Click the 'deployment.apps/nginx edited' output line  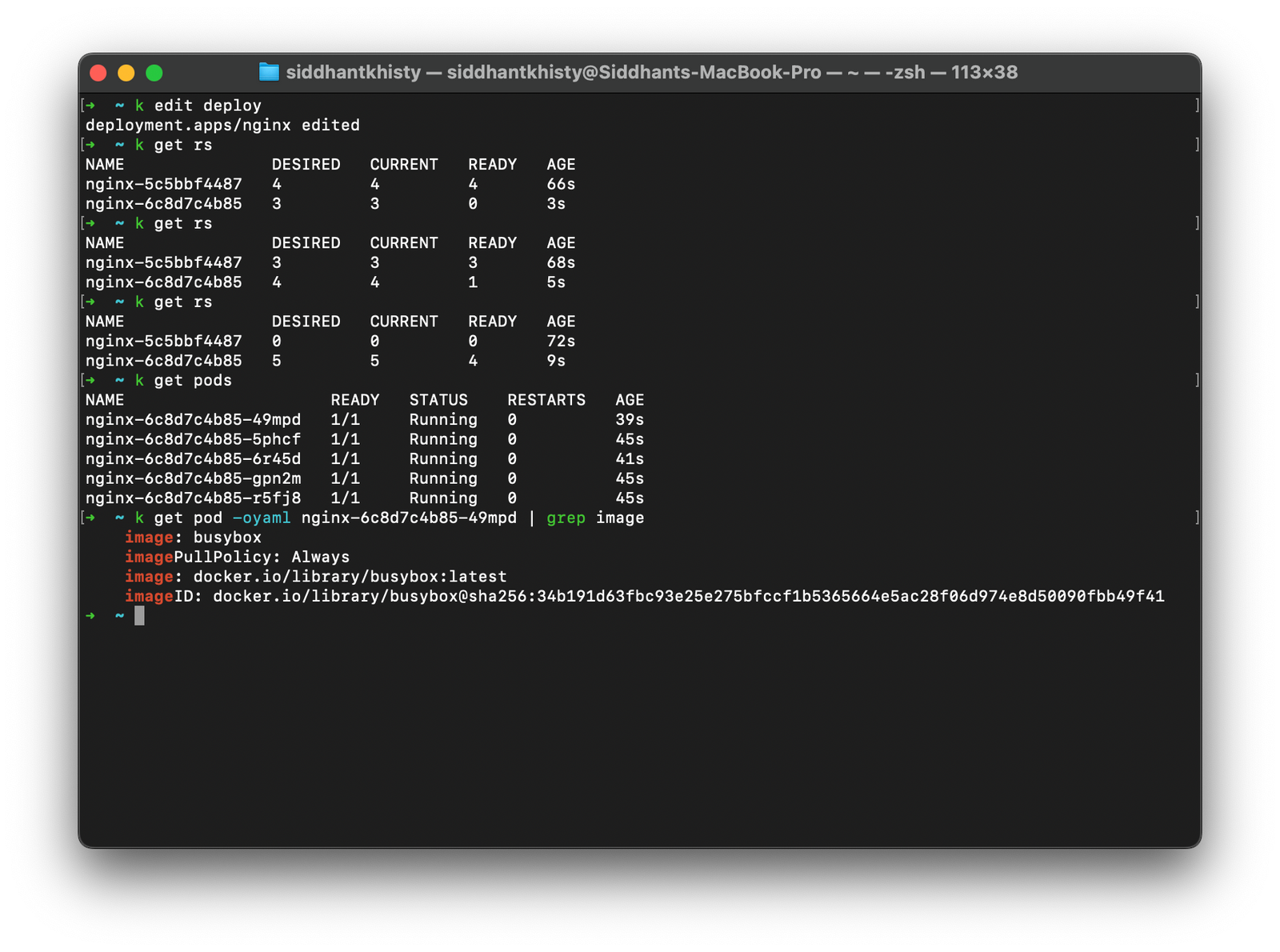(x=222, y=125)
